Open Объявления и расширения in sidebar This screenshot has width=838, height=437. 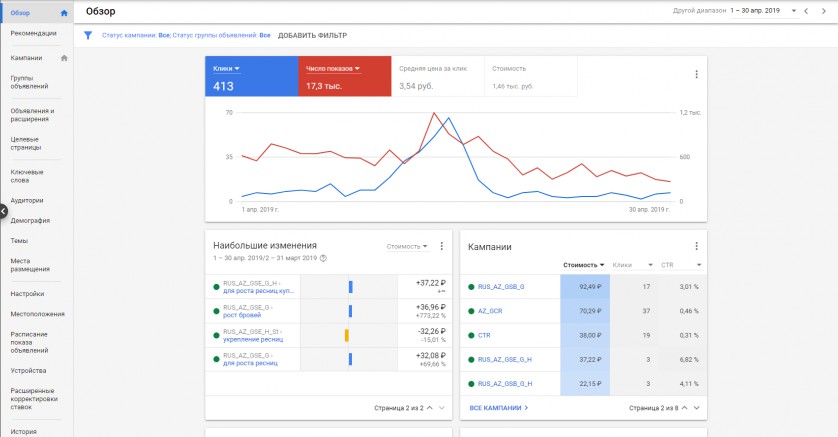tap(32, 115)
